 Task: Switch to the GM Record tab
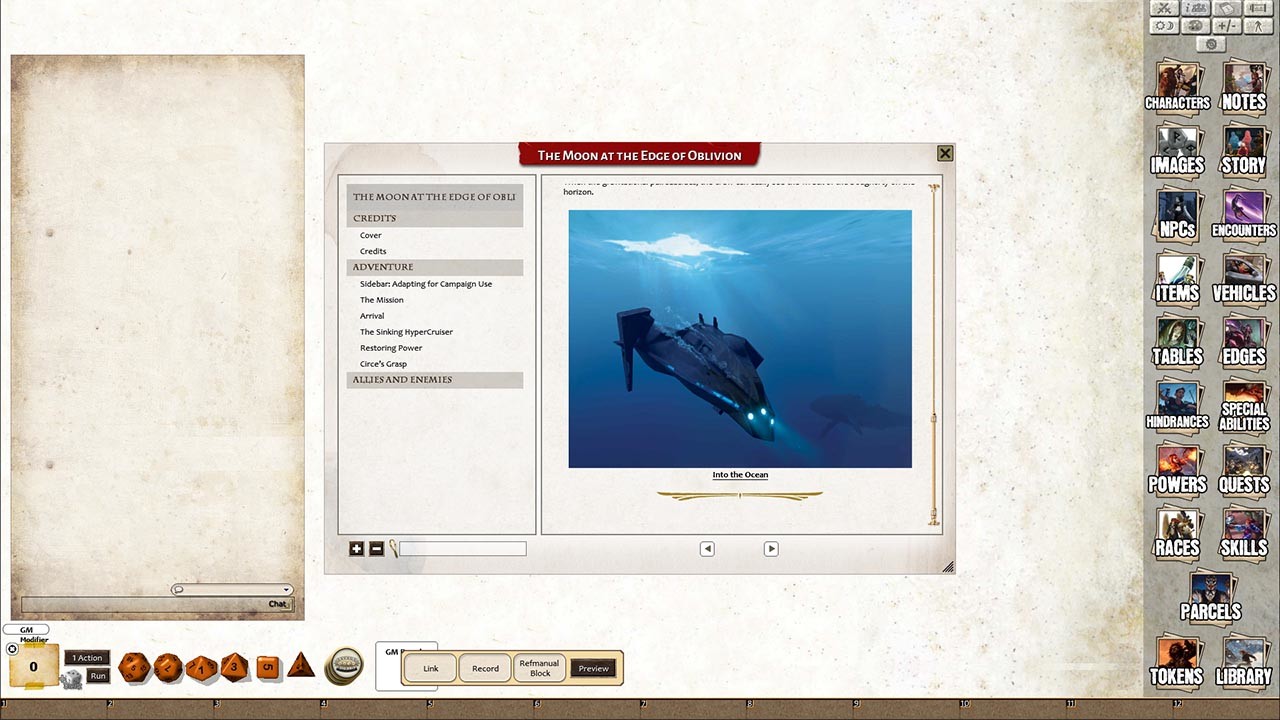tap(484, 668)
